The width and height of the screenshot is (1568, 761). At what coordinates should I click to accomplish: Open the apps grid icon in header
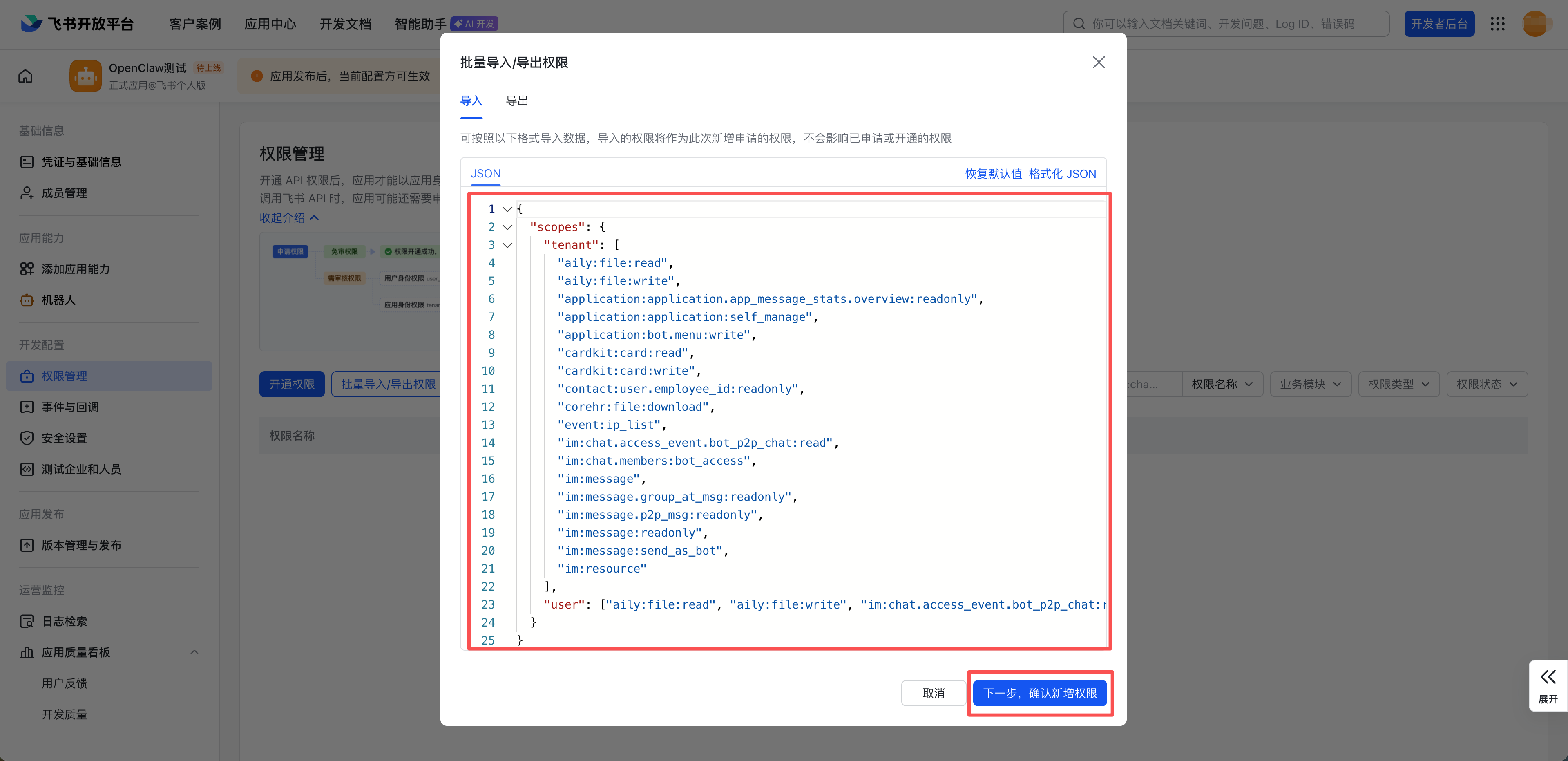1497,24
